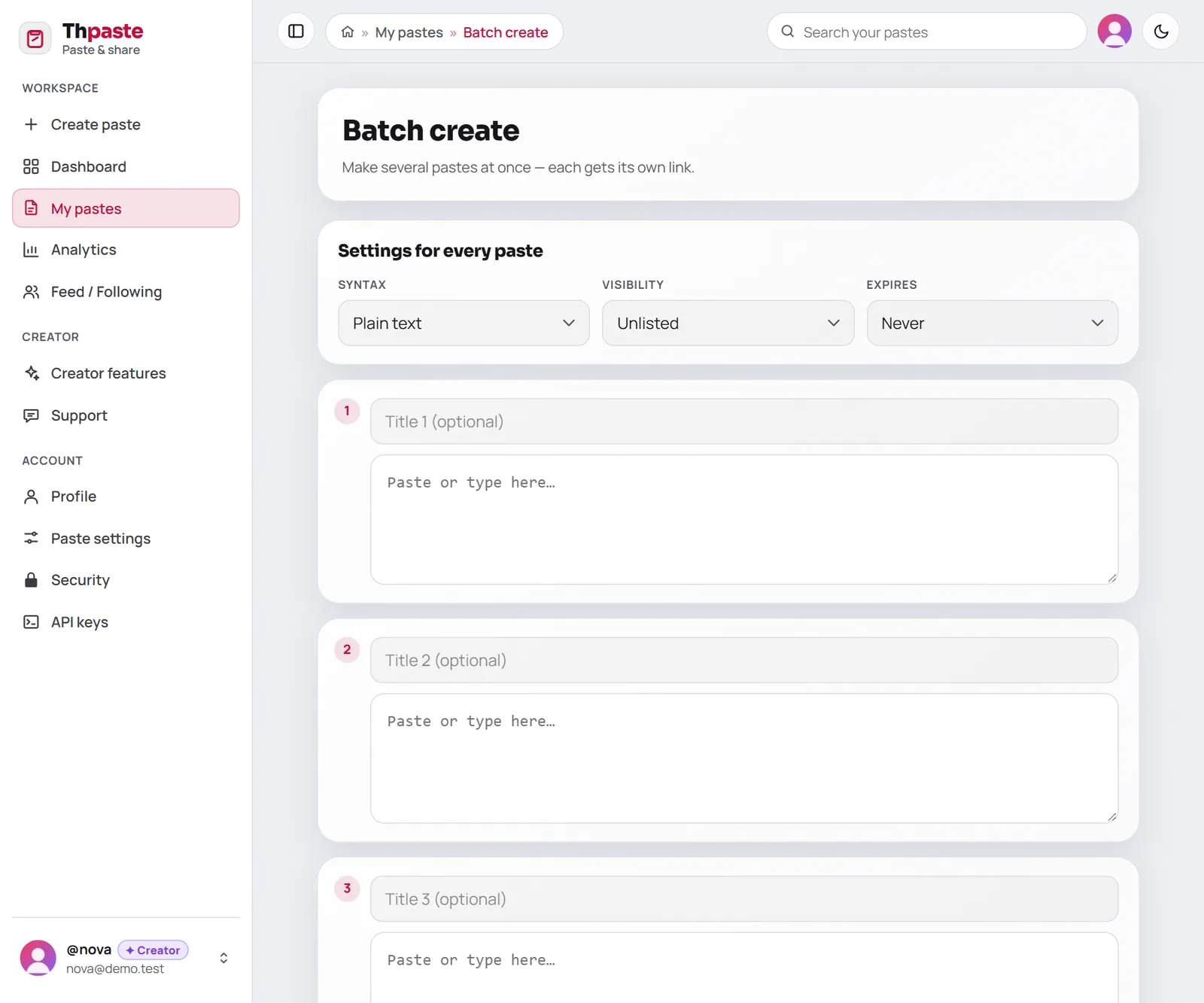Select My pastes in sidebar

coord(126,208)
